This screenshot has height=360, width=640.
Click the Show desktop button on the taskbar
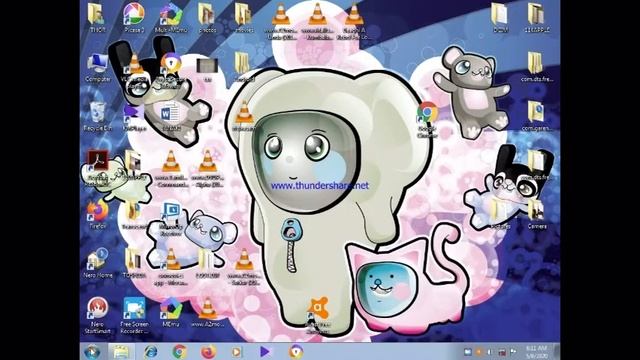(x=557, y=352)
